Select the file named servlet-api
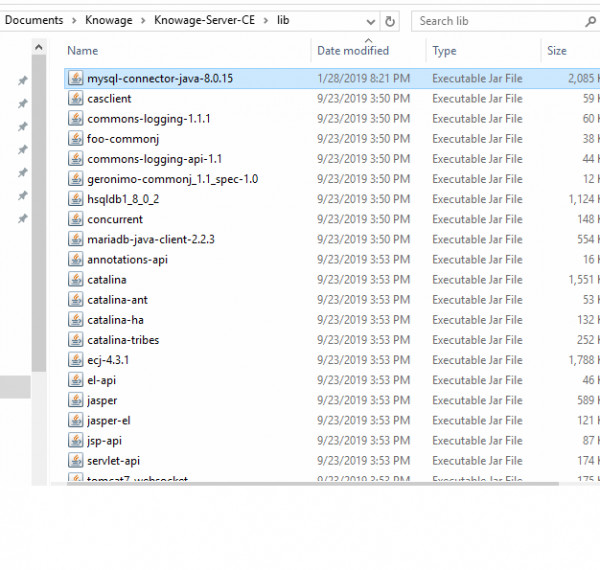Viewport: 600px width, 570px height. pos(113,461)
